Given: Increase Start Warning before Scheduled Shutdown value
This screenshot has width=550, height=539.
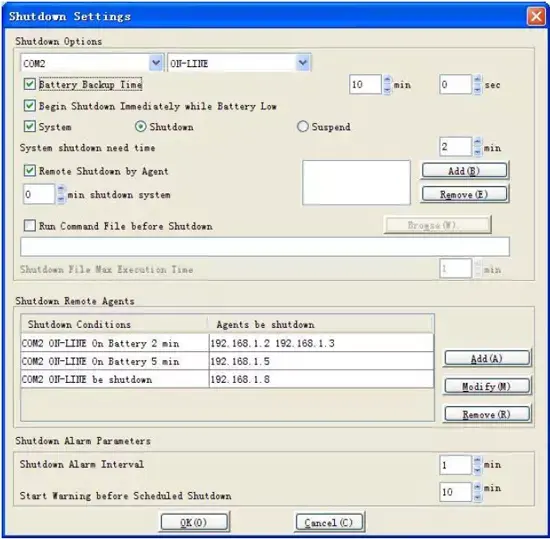Looking at the screenshot, I should coord(477,487).
